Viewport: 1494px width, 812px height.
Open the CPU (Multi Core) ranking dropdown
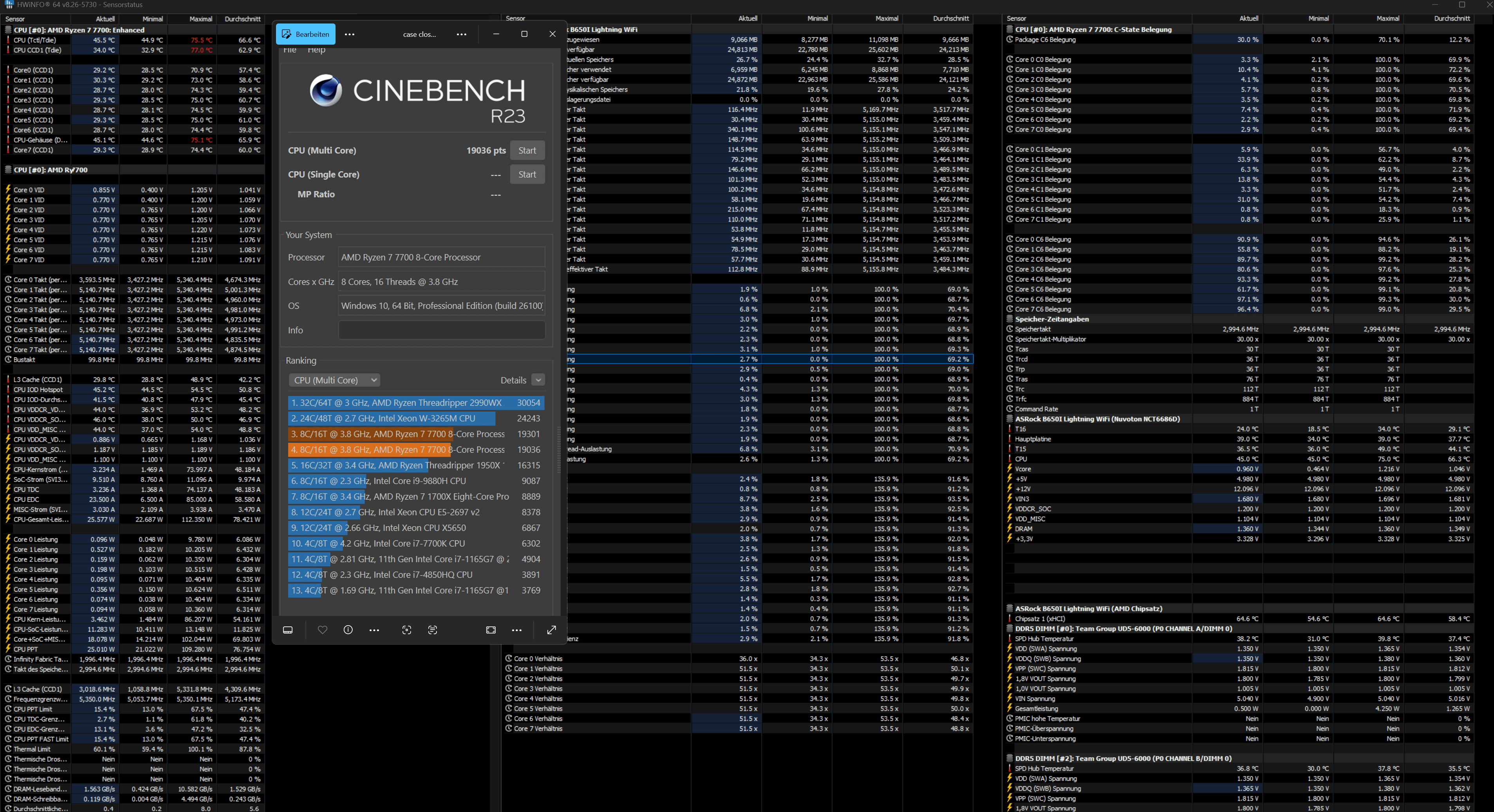[335, 380]
